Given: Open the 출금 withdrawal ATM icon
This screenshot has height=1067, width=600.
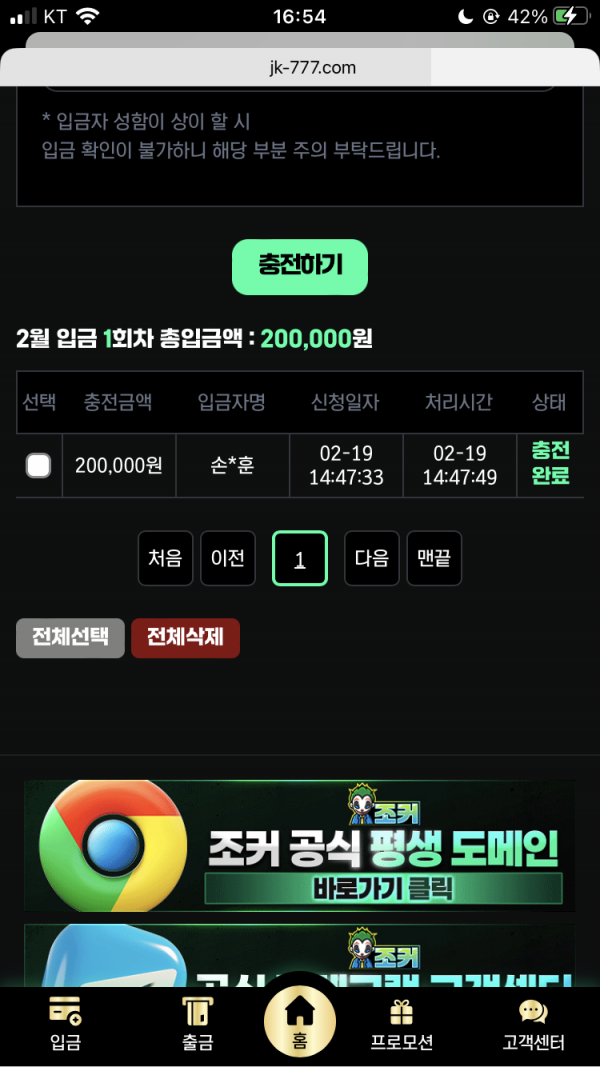Looking at the screenshot, I should click(x=197, y=1012).
